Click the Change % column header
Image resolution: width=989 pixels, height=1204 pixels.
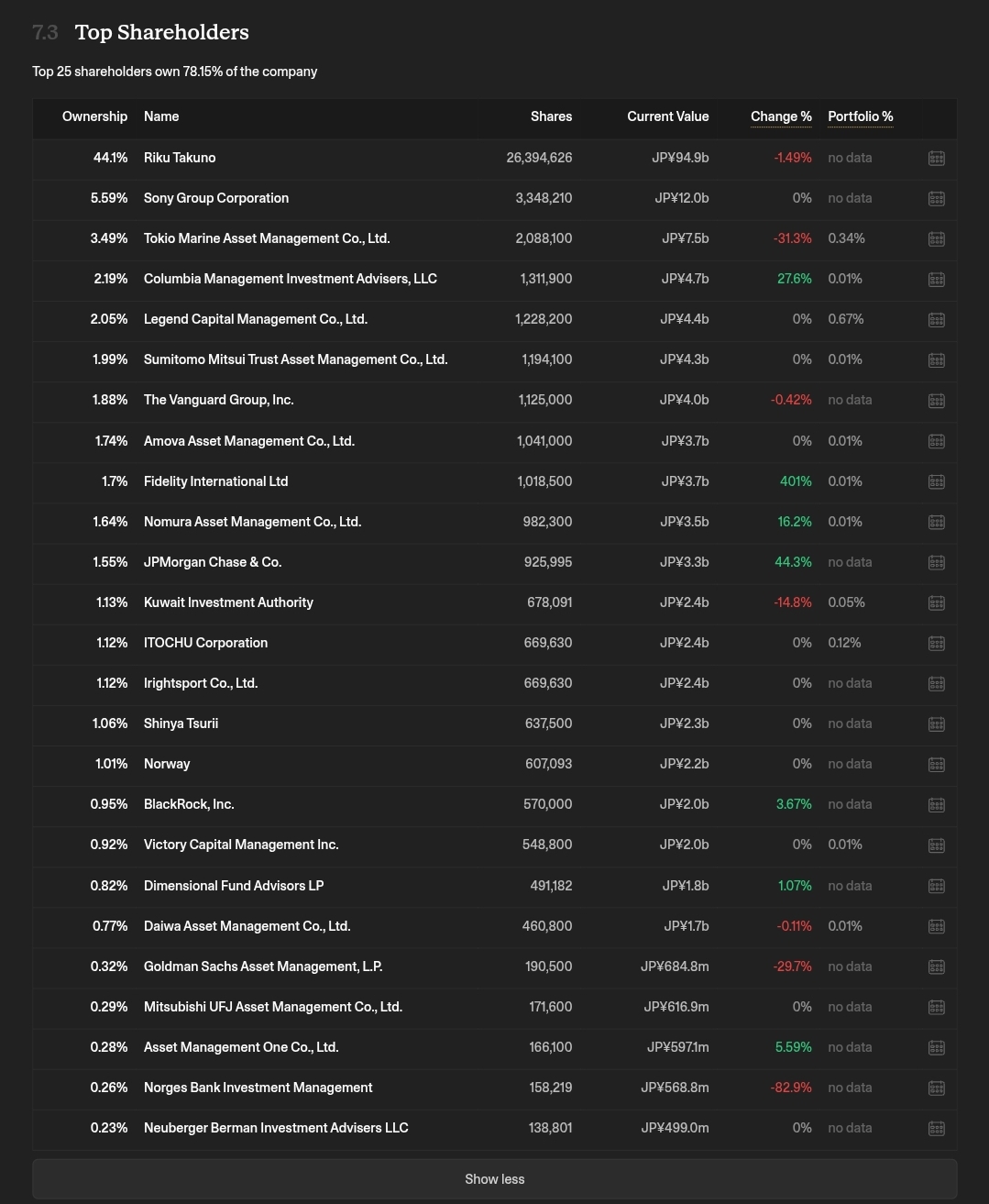(781, 116)
